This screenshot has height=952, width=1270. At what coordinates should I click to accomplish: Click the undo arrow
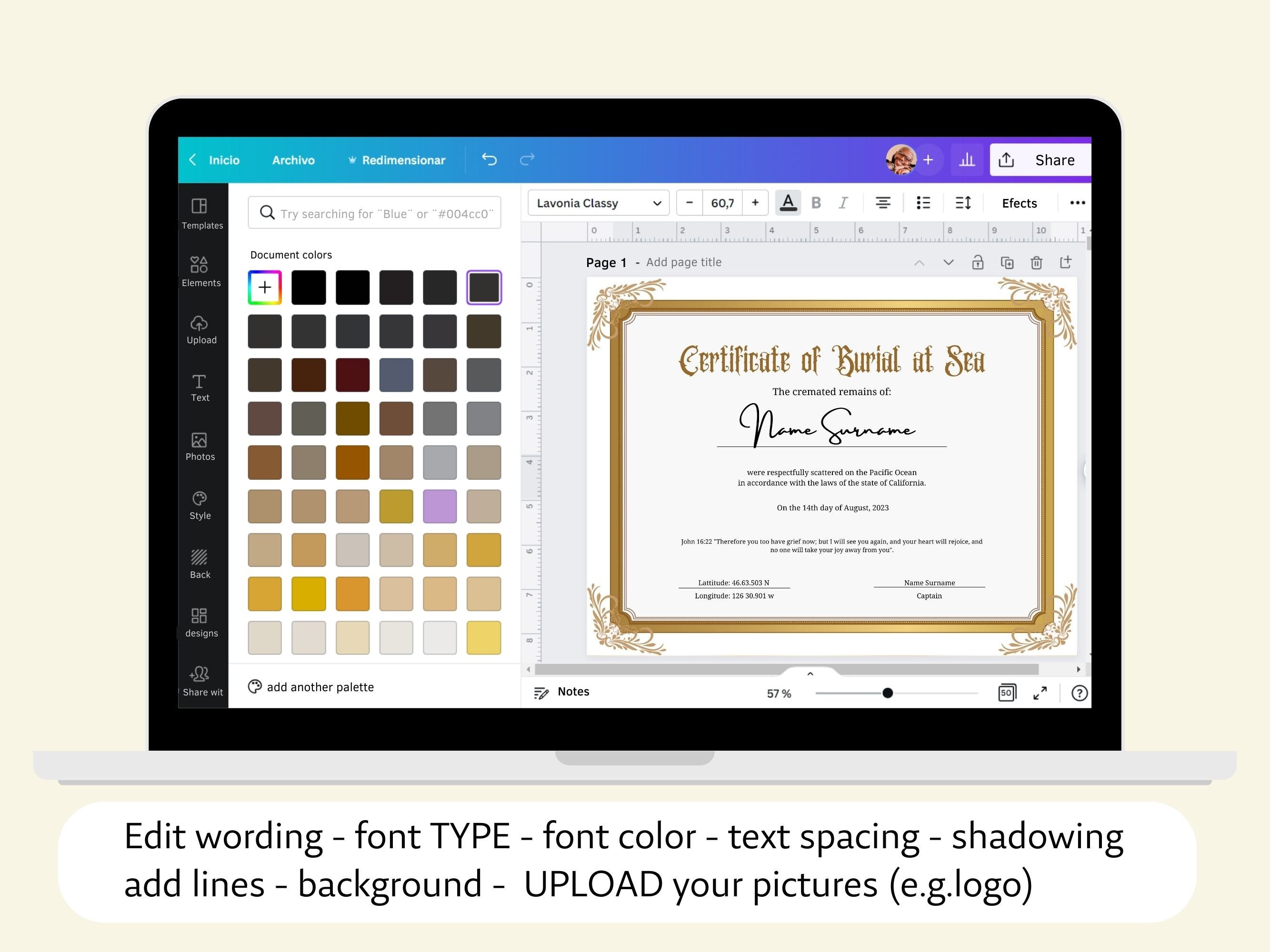point(489,159)
